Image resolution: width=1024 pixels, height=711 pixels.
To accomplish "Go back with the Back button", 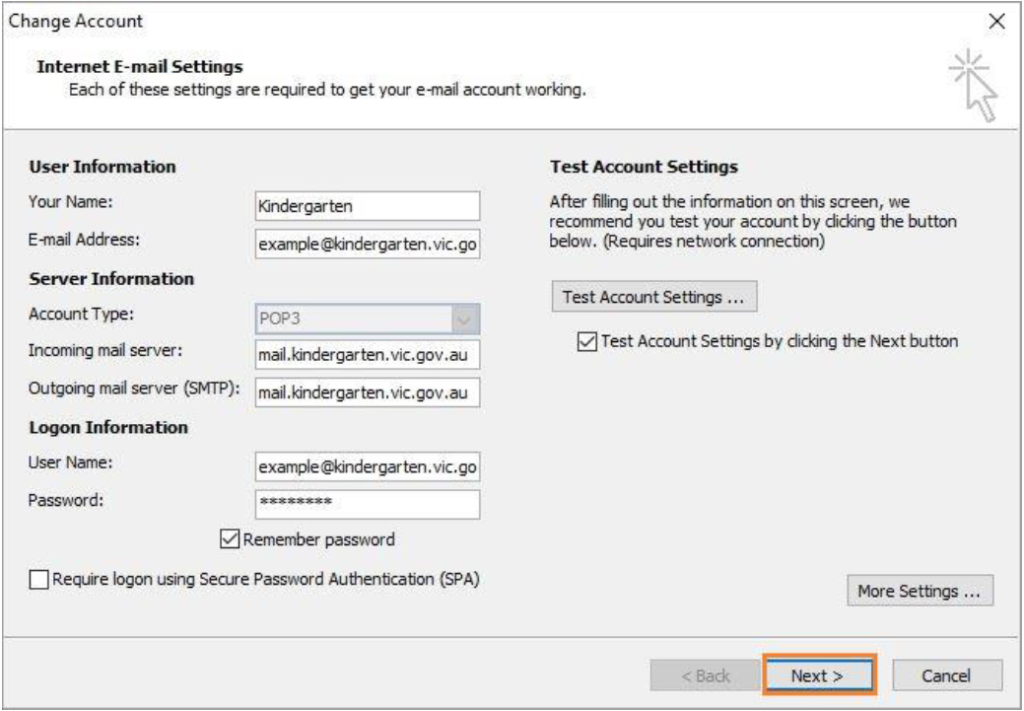I will click(x=704, y=676).
